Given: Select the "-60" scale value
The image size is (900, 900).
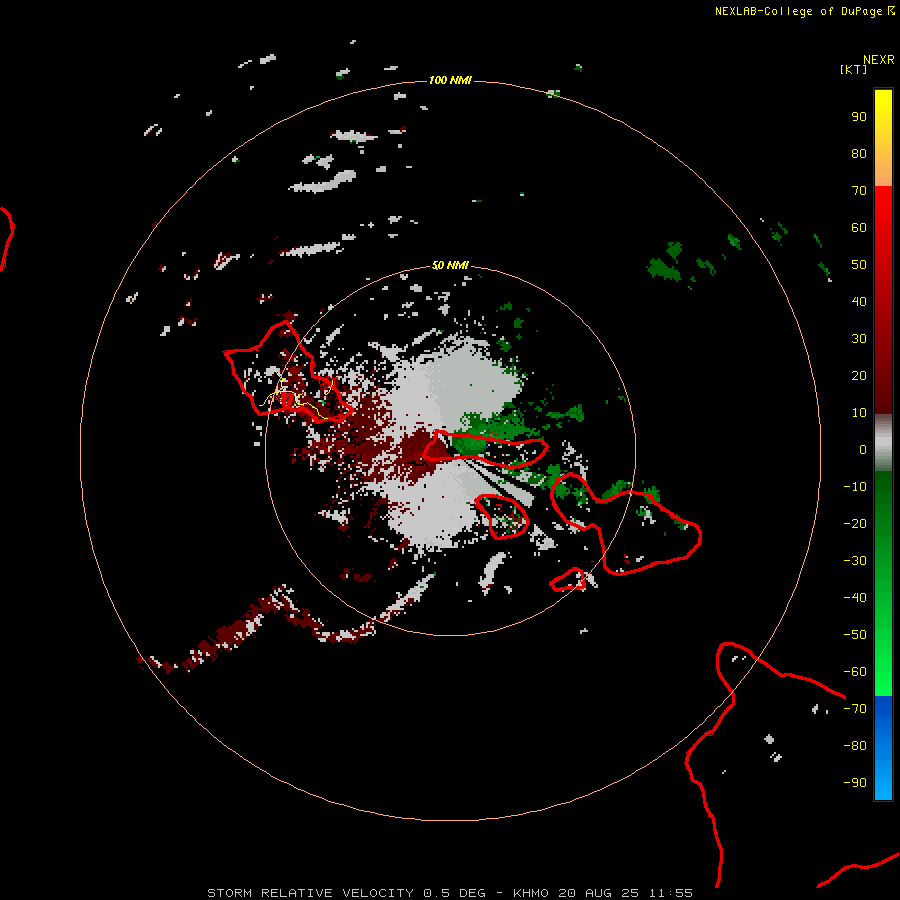Looking at the screenshot, I should pyautogui.click(x=855, y=672).
